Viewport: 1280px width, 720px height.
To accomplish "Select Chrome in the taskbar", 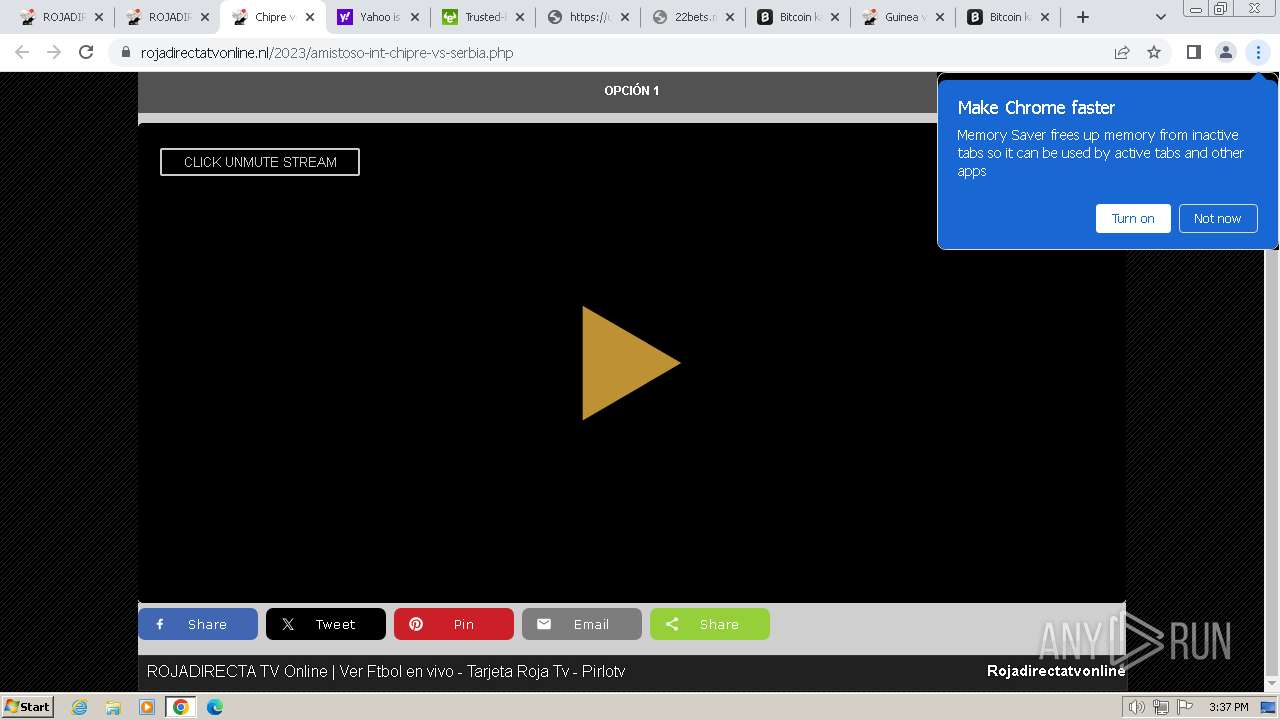I will (180, 707).
